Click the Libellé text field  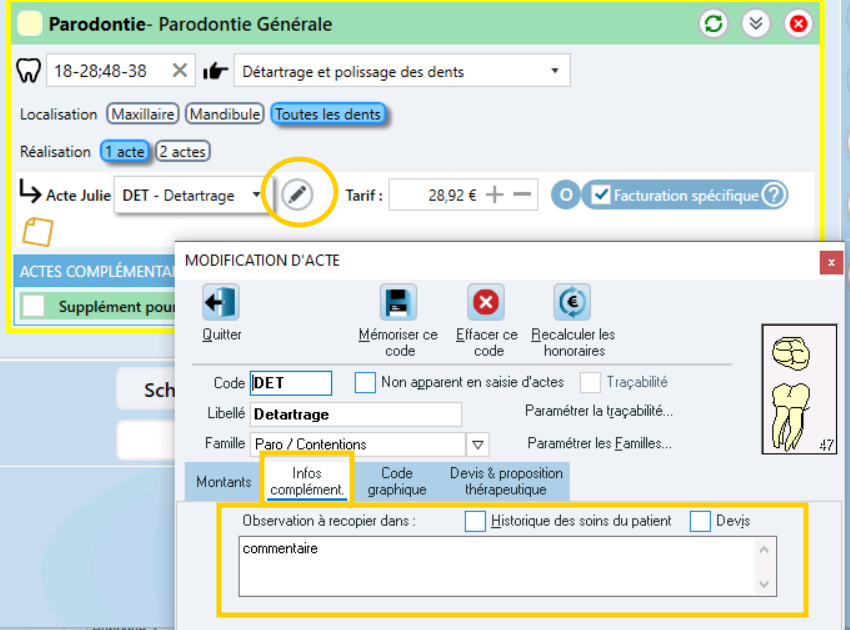click(356, 415)
